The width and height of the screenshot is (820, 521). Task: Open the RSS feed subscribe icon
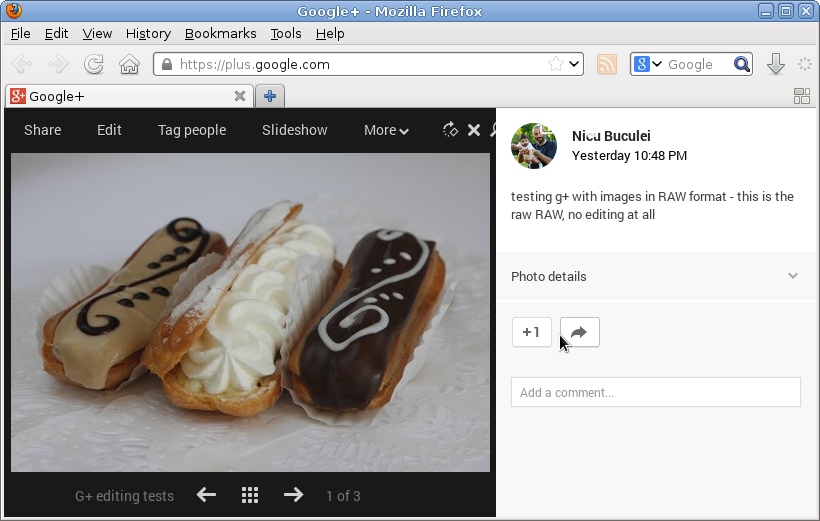(607, 64)
